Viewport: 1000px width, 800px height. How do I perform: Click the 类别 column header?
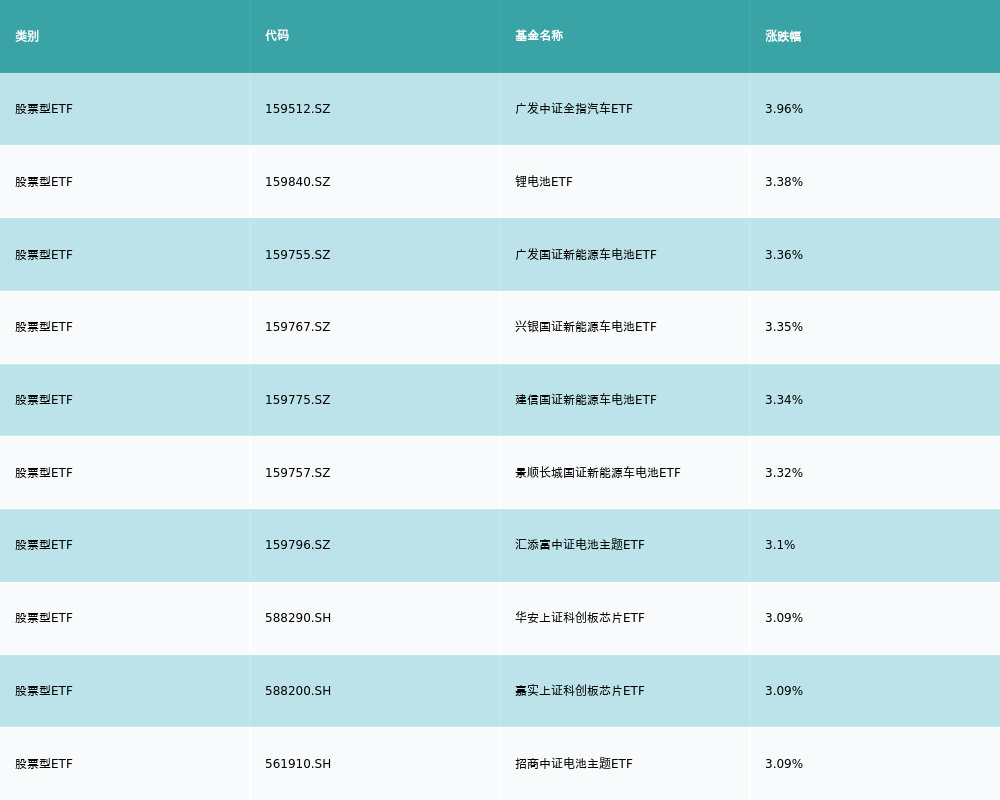pyautogui.click(x=27, y=36)
